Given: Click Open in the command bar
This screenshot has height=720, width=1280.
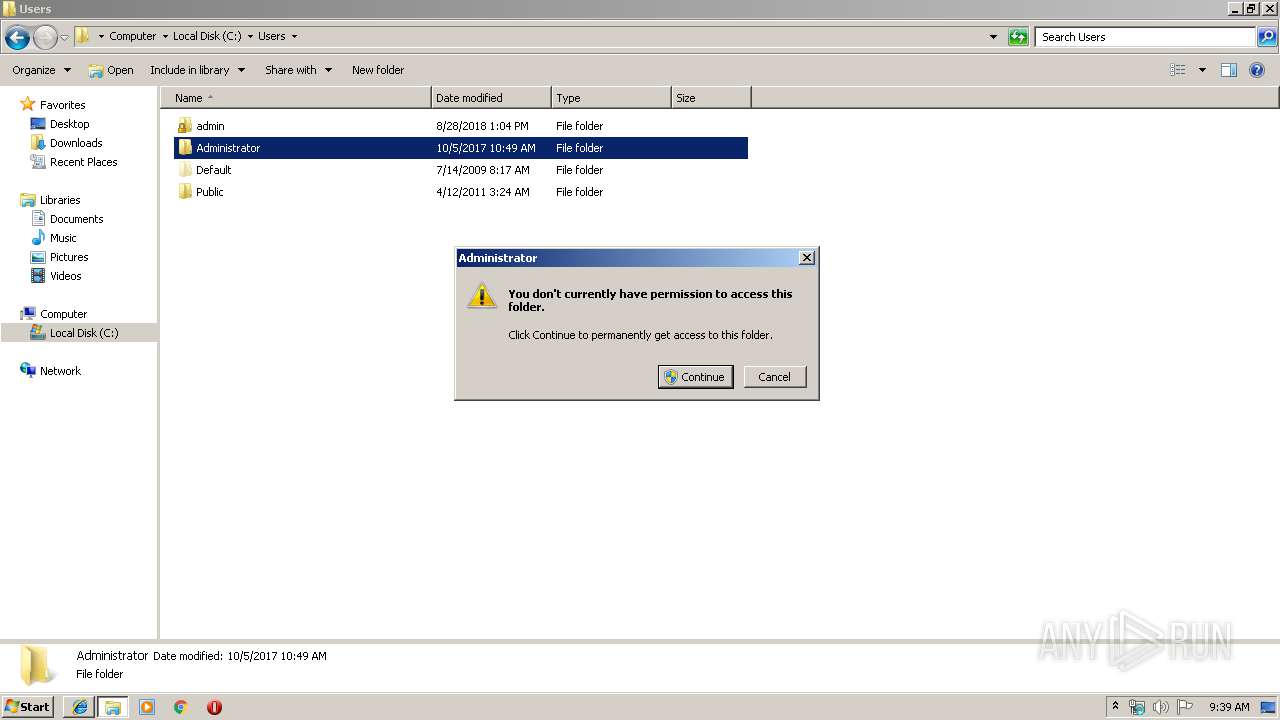Looking at the screenshot, I should pos(111,70).
